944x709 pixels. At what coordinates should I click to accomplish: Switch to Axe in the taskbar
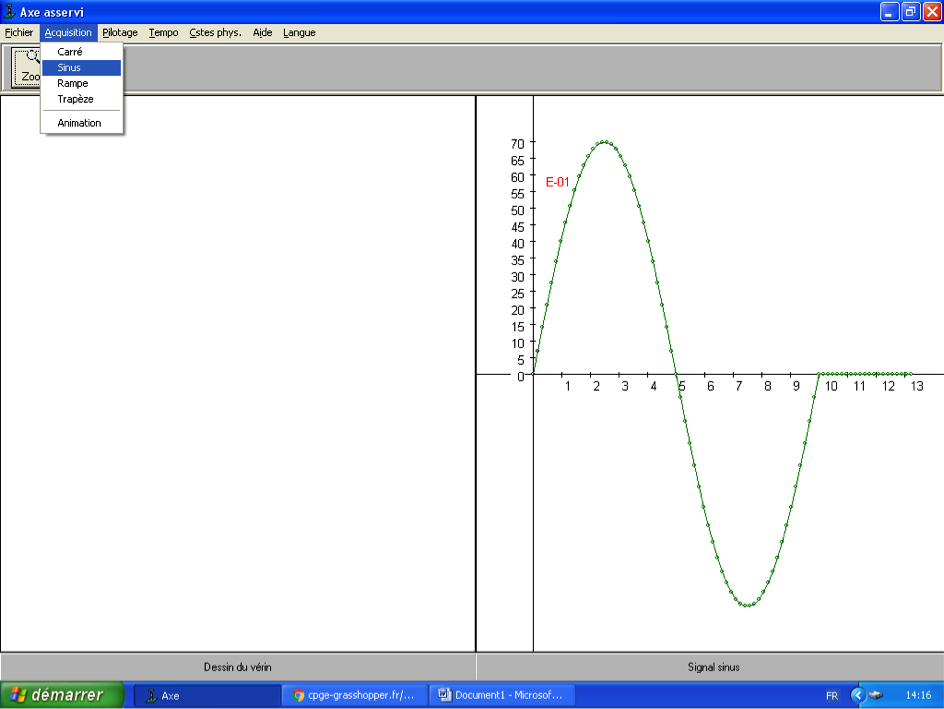click(206, 696)
